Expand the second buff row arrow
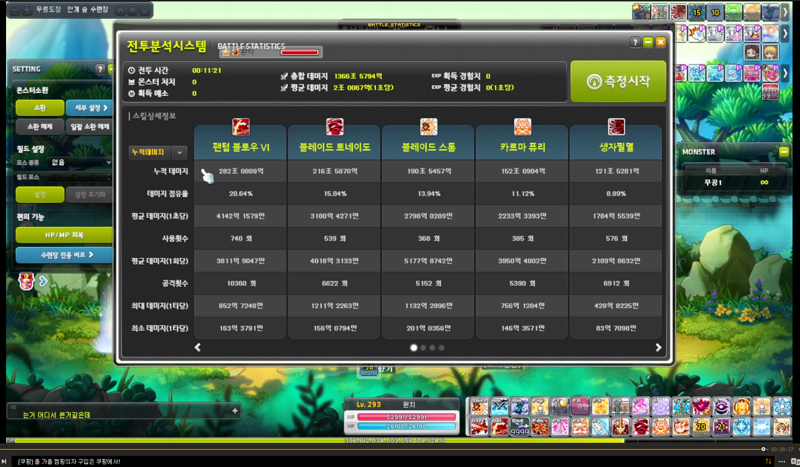The image size is (800, 467). tap(785, 33)
